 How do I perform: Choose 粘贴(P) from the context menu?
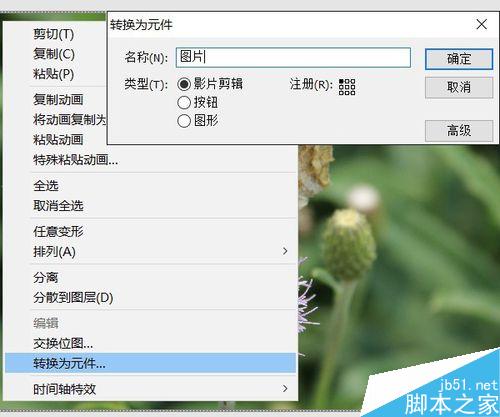pyautogui.click(x=55, y=74)
